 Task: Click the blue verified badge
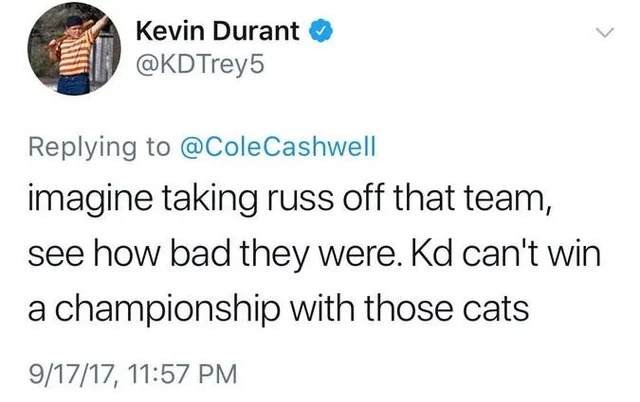pyautogui.click(x=319, y=34)
